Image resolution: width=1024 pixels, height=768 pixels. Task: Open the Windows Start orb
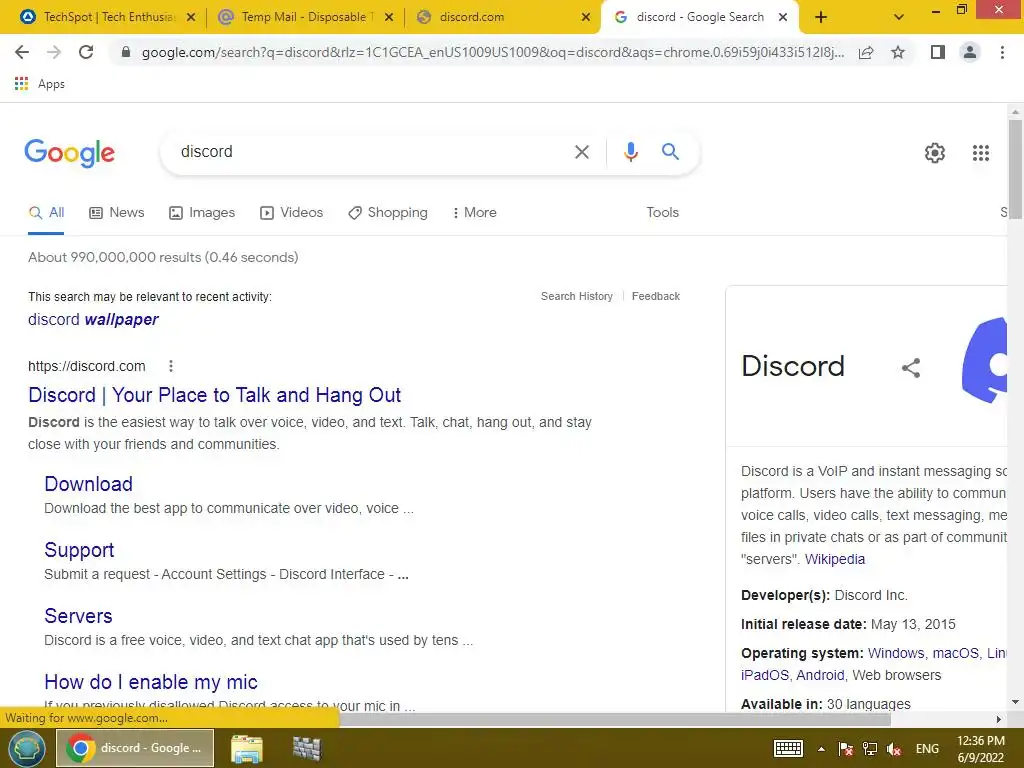pos(26,748)
